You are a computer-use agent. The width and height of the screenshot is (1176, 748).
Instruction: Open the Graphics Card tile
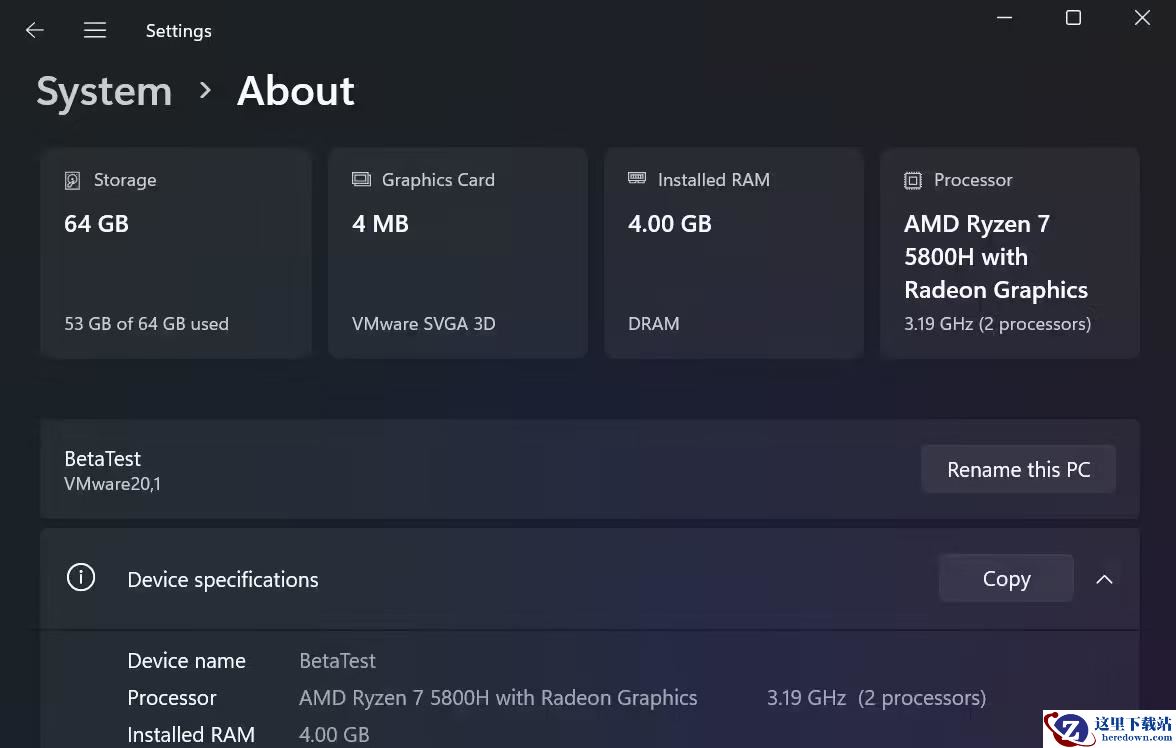[x=458, y=253]
